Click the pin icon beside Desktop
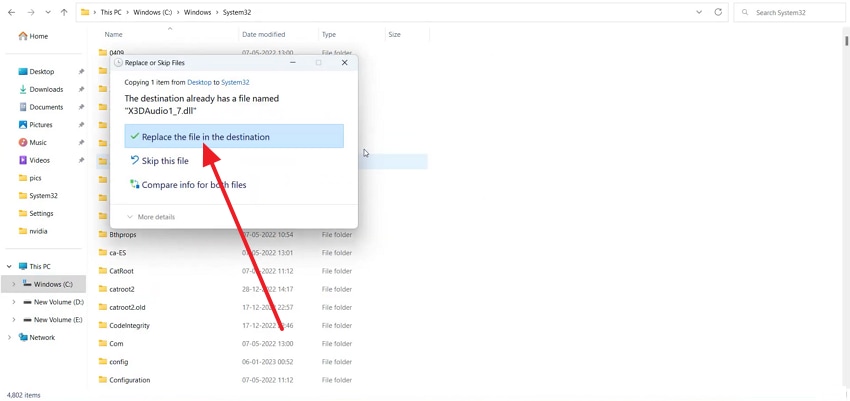This screenshot has width=850, height=401. pos(81,72)
